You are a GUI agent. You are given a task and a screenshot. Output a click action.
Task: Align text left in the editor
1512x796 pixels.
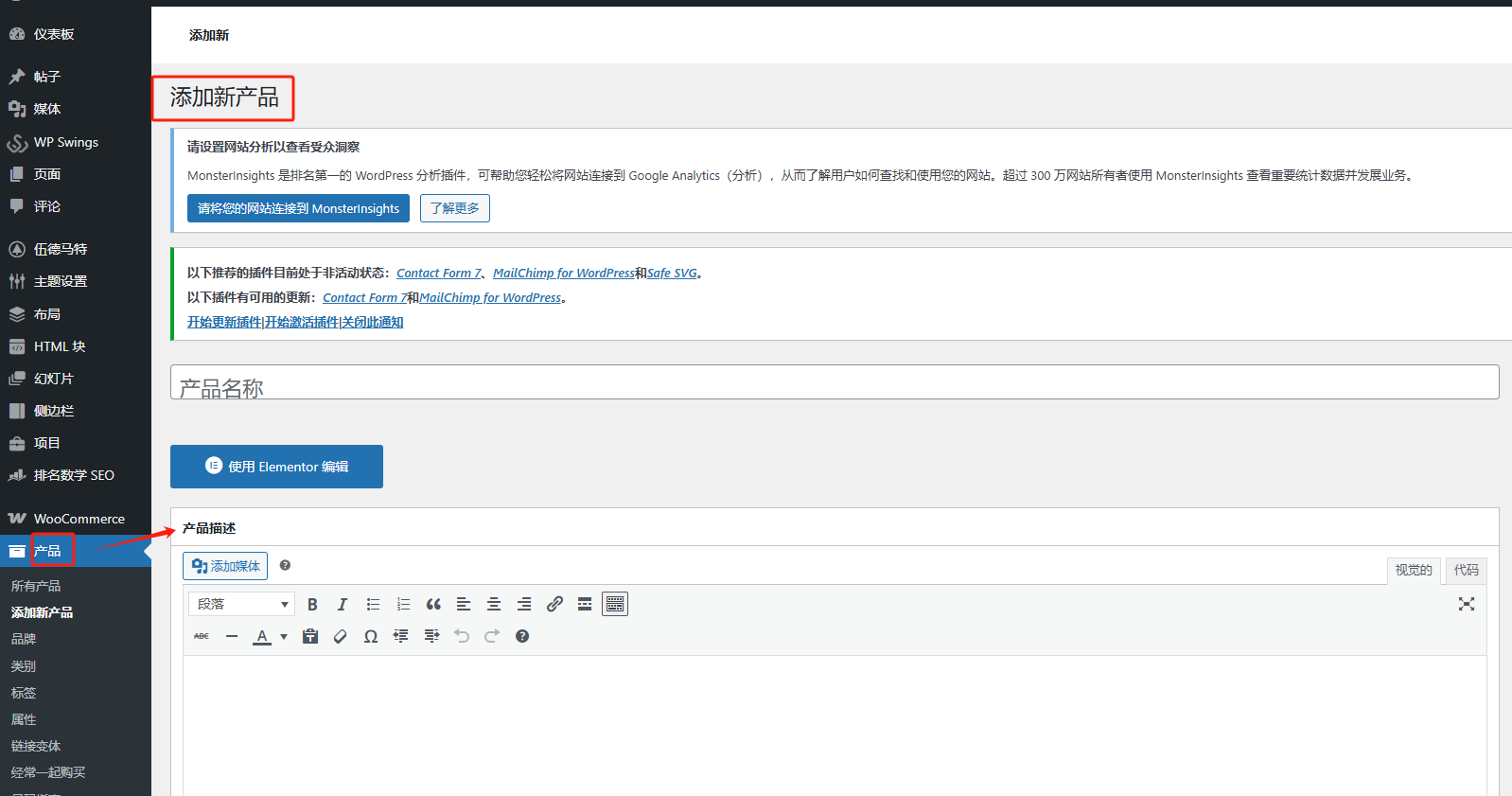point(464,604)
